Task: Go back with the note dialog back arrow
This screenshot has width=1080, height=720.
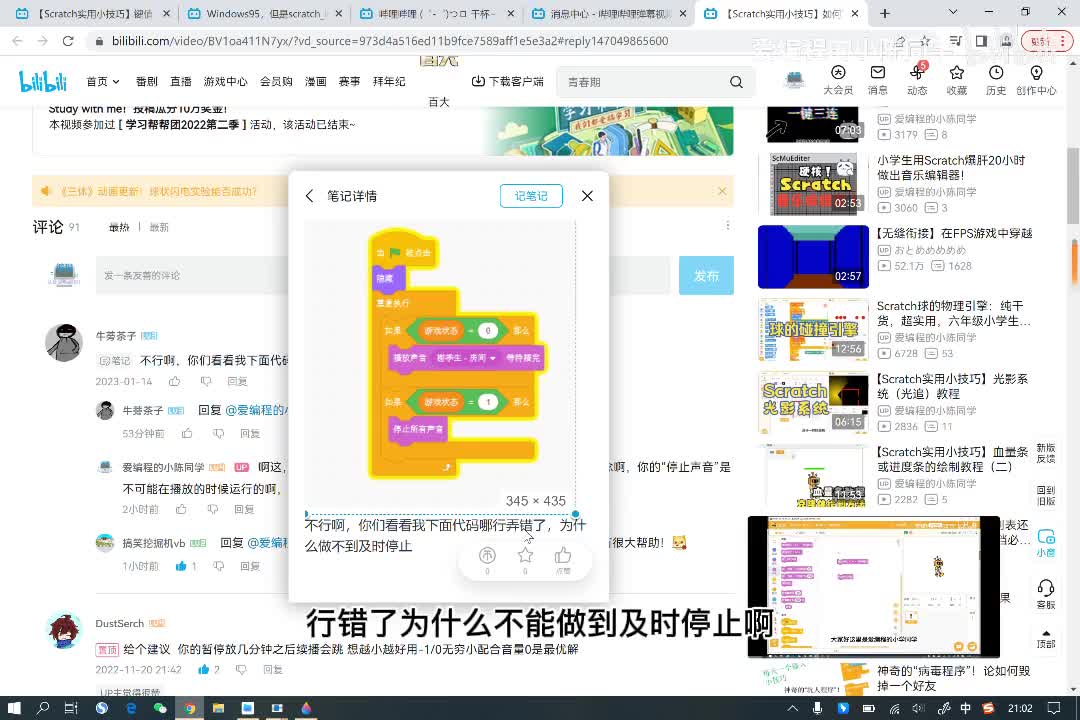Action: pos(309,196)
